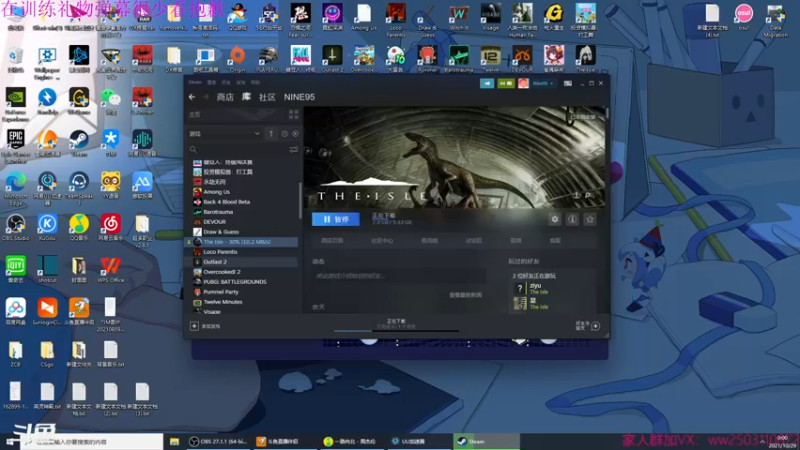Click the add a game plus icon
This screenshot has height=450, width=800.
click(x=194, y=326)
